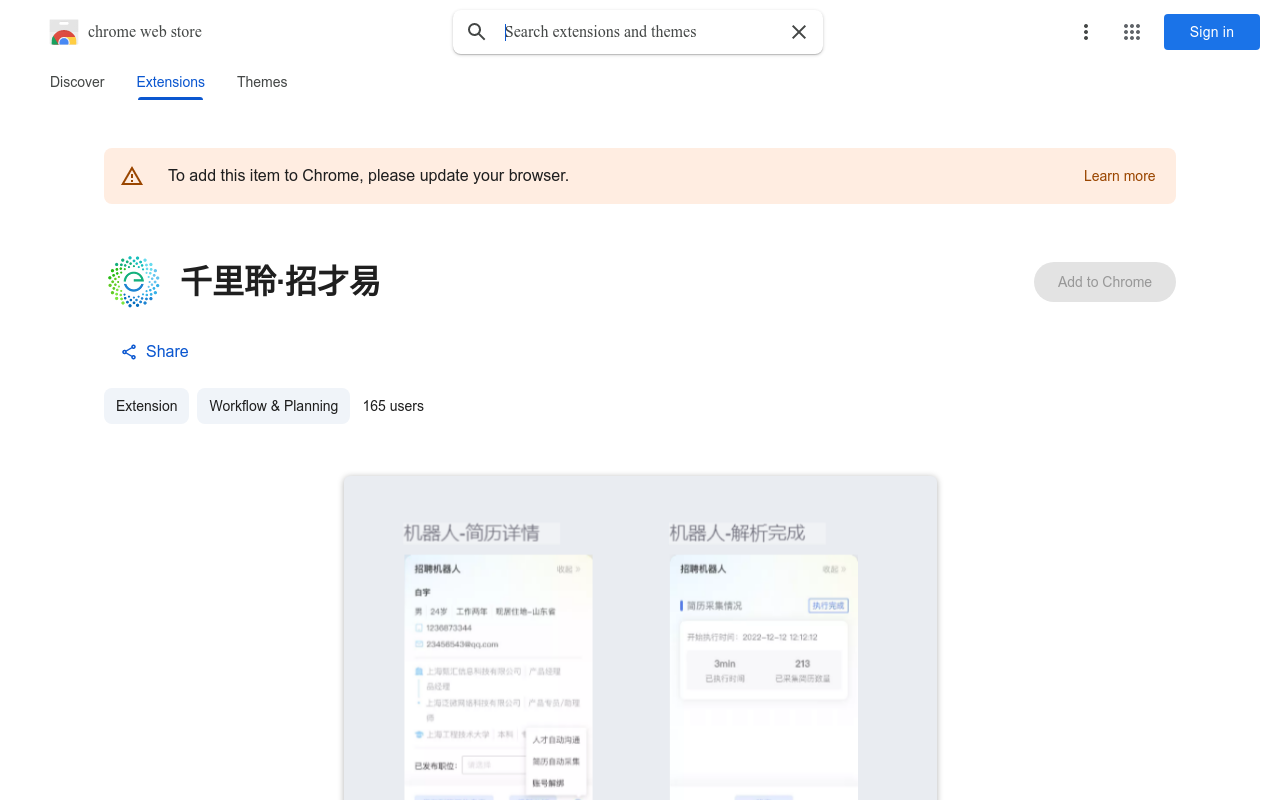Switch to the Discover tab
The width and height of the screenshot is (1280, 800).
click(x=77, y=82)
